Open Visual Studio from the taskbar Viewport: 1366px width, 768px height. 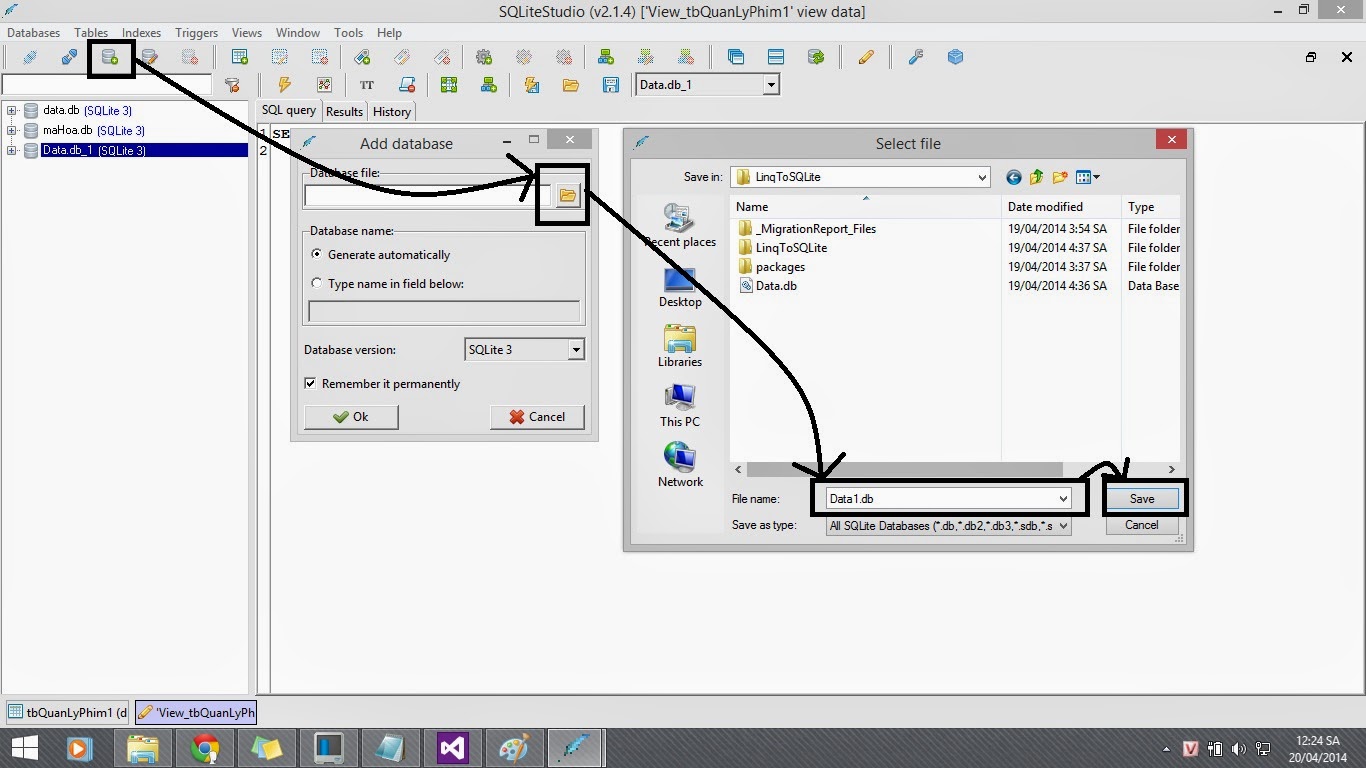[x=453, y=748]
